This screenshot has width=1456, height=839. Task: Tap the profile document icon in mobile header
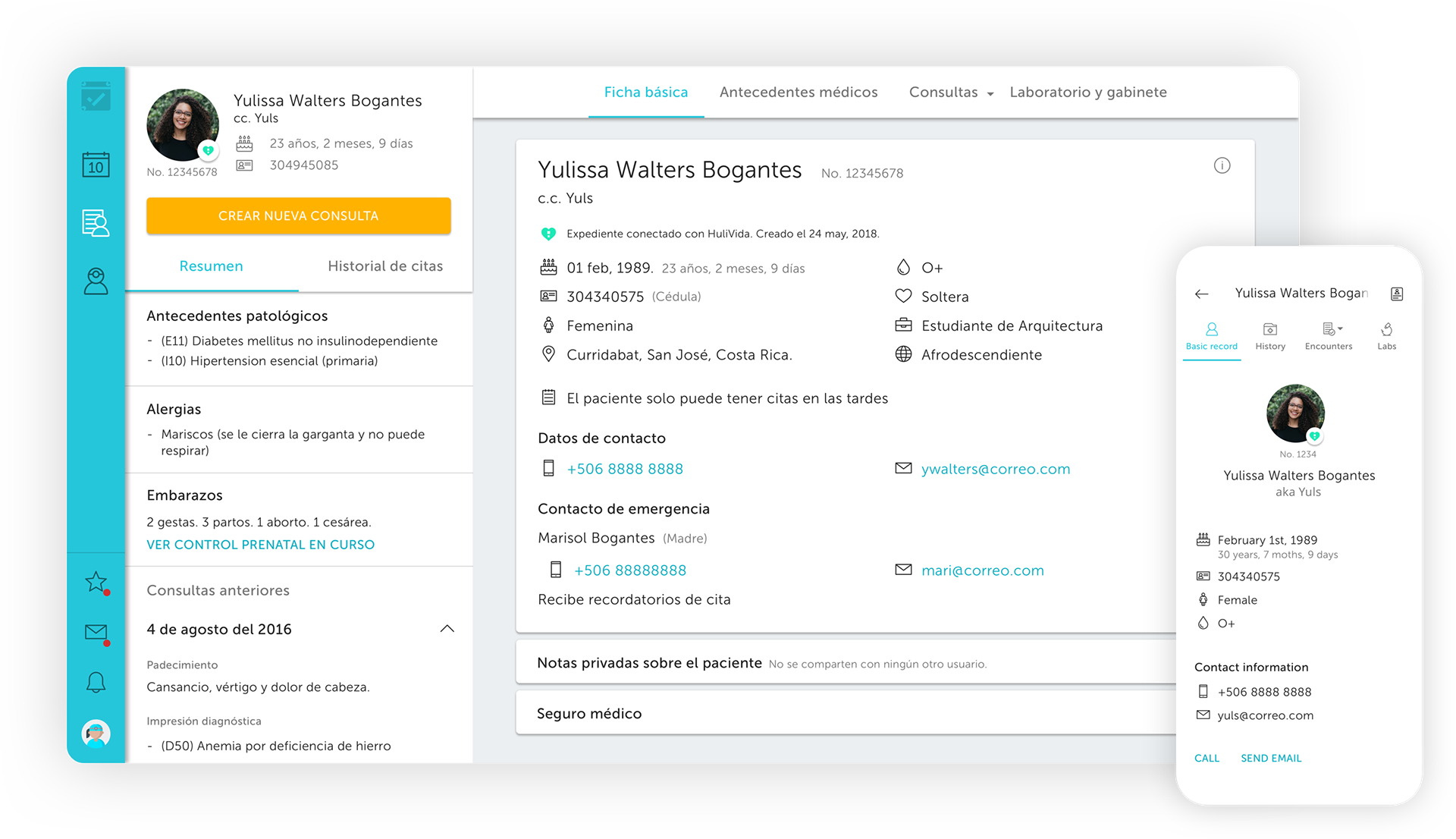[1397, 294]
